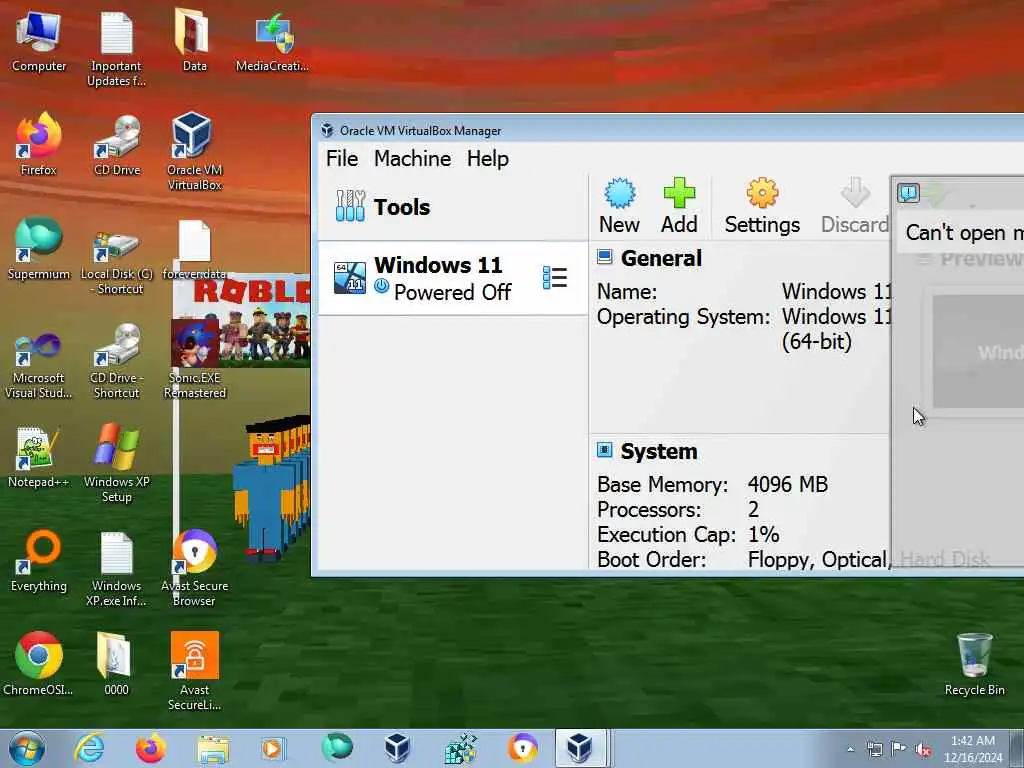
Task: Select the Recycle Bin icon
Action: pos(974,665)
